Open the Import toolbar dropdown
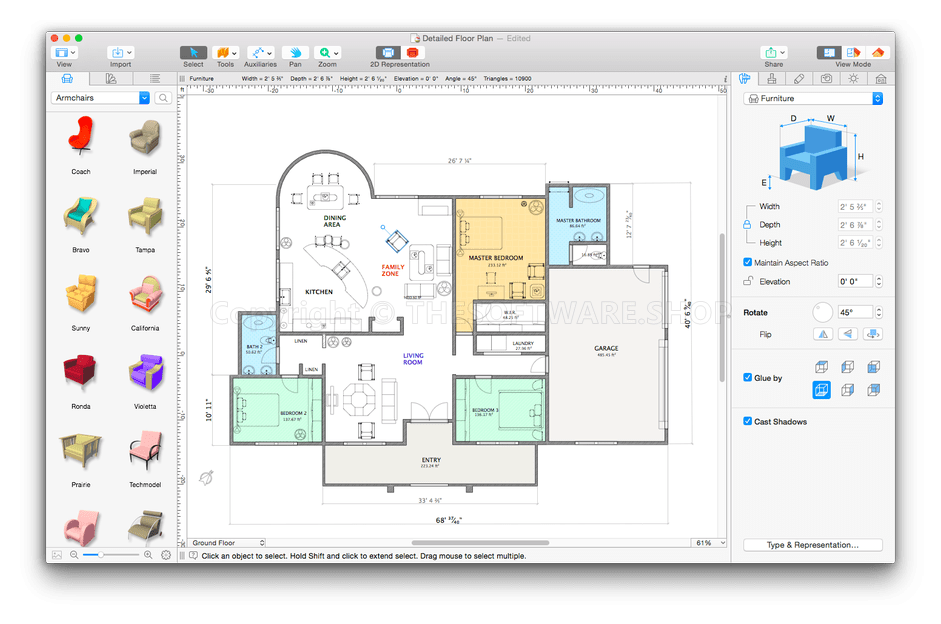The height and width of the screenshot is (624, 941). coord(120,53)
